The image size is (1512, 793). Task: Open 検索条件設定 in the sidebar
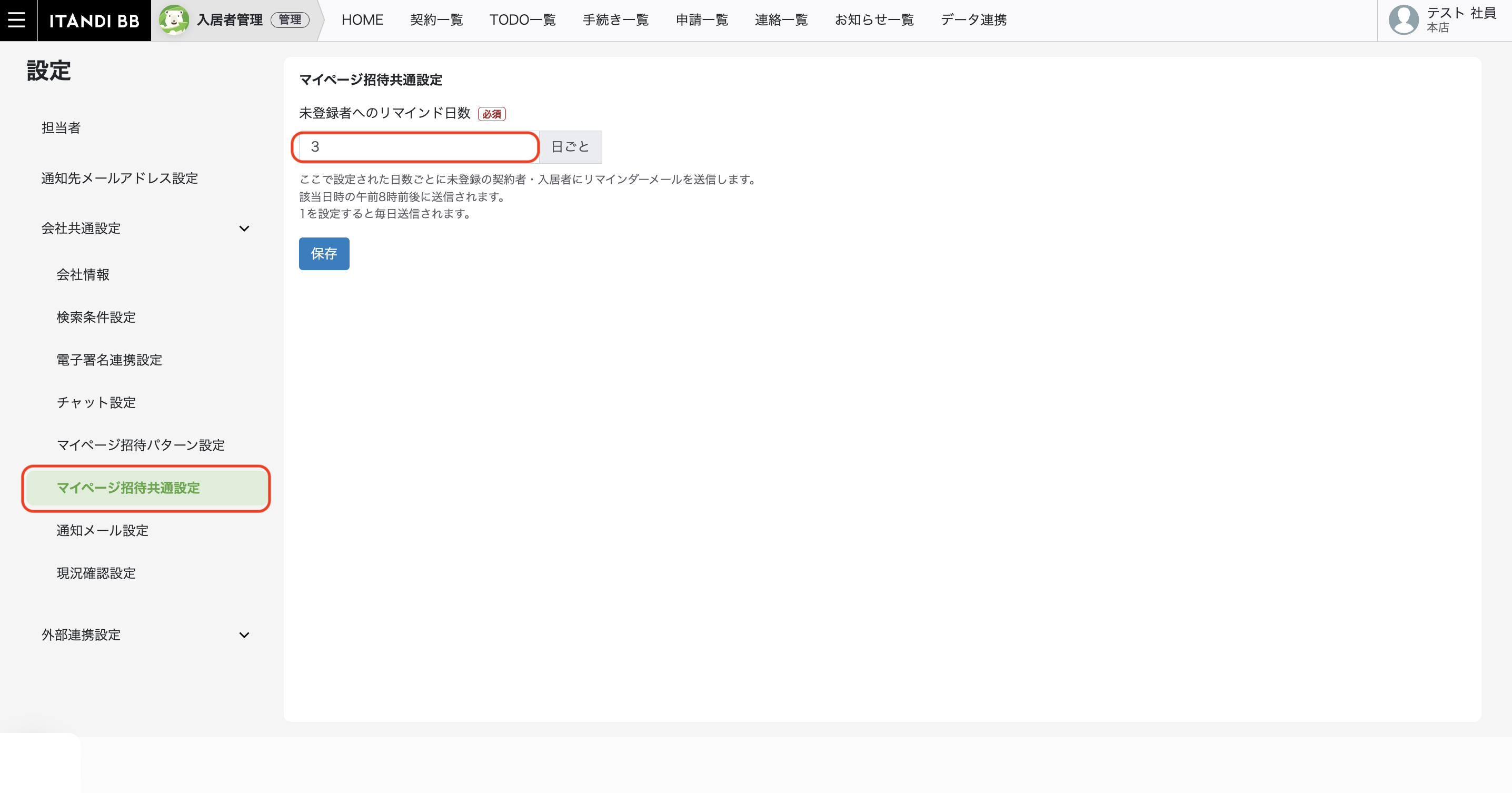(96, 318)
